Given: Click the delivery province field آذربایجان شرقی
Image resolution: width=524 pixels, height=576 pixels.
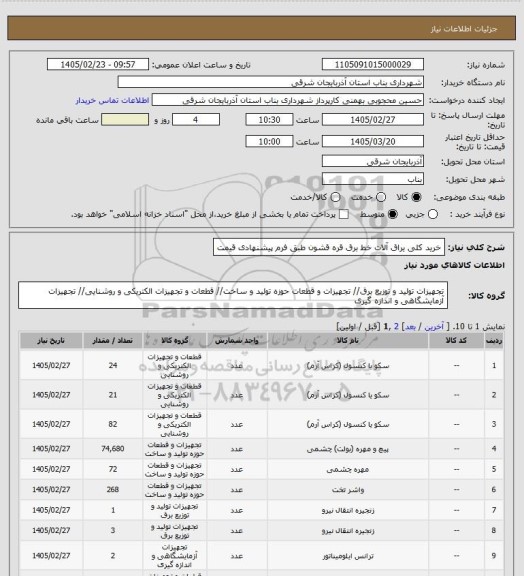Looking at the screenshot, I should 373,161.
